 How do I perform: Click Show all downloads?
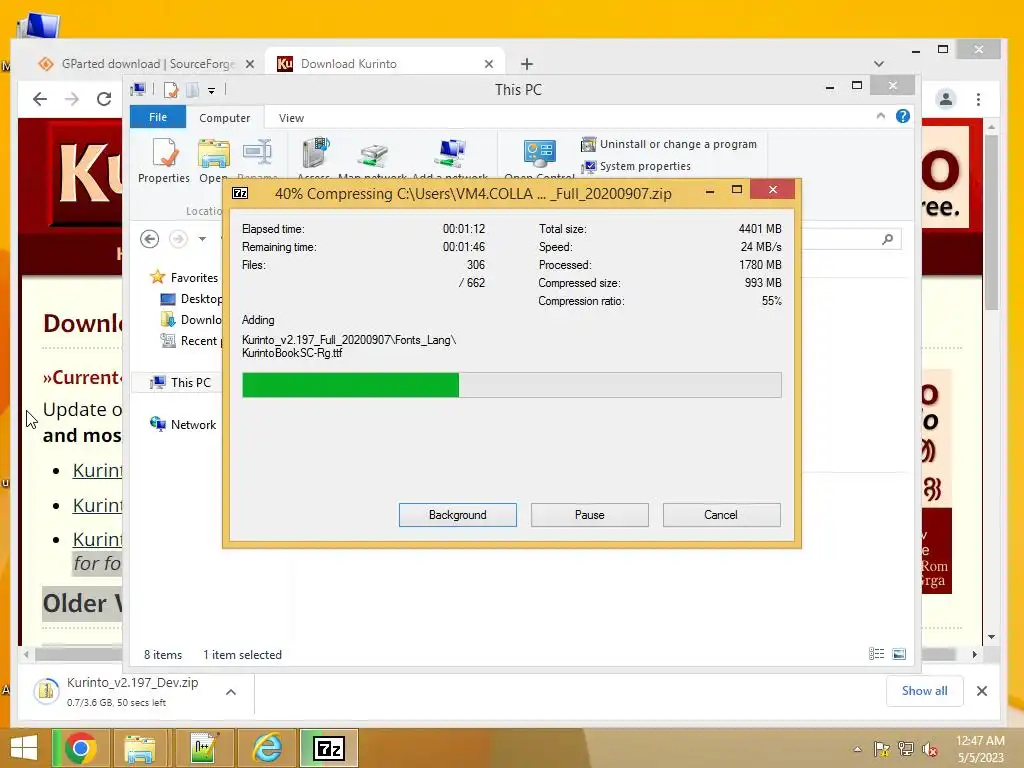924,691
